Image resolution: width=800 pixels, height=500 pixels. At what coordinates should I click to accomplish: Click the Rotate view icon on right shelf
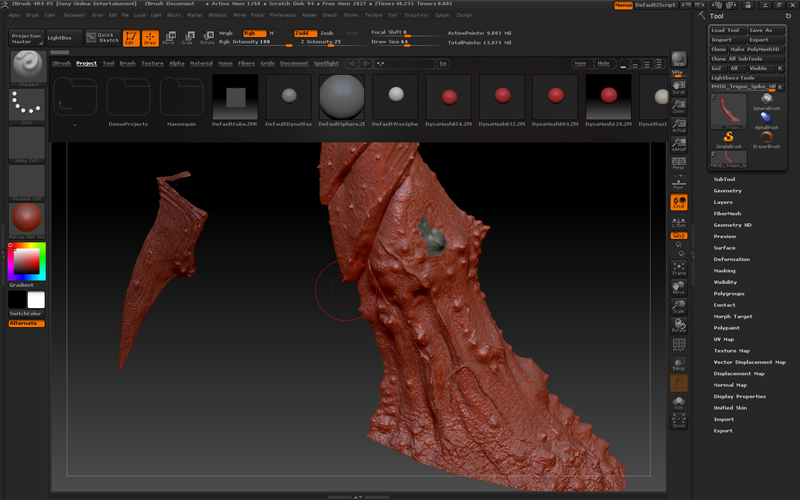(679, 325)
